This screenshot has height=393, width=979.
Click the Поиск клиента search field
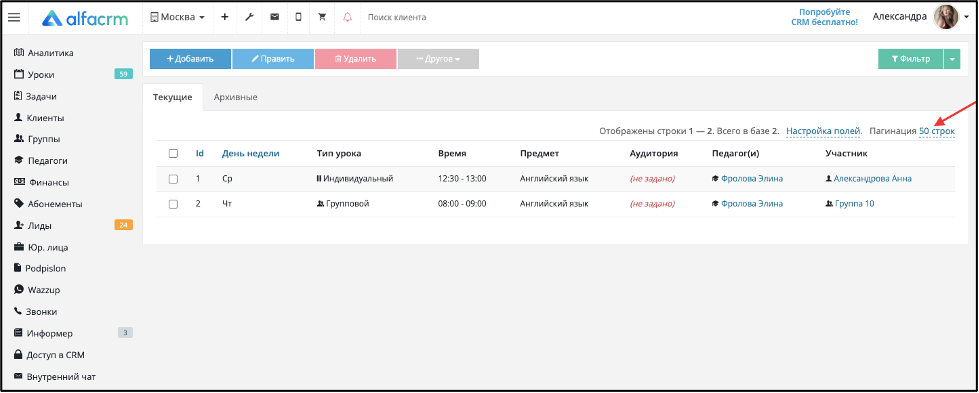[437, 17]
